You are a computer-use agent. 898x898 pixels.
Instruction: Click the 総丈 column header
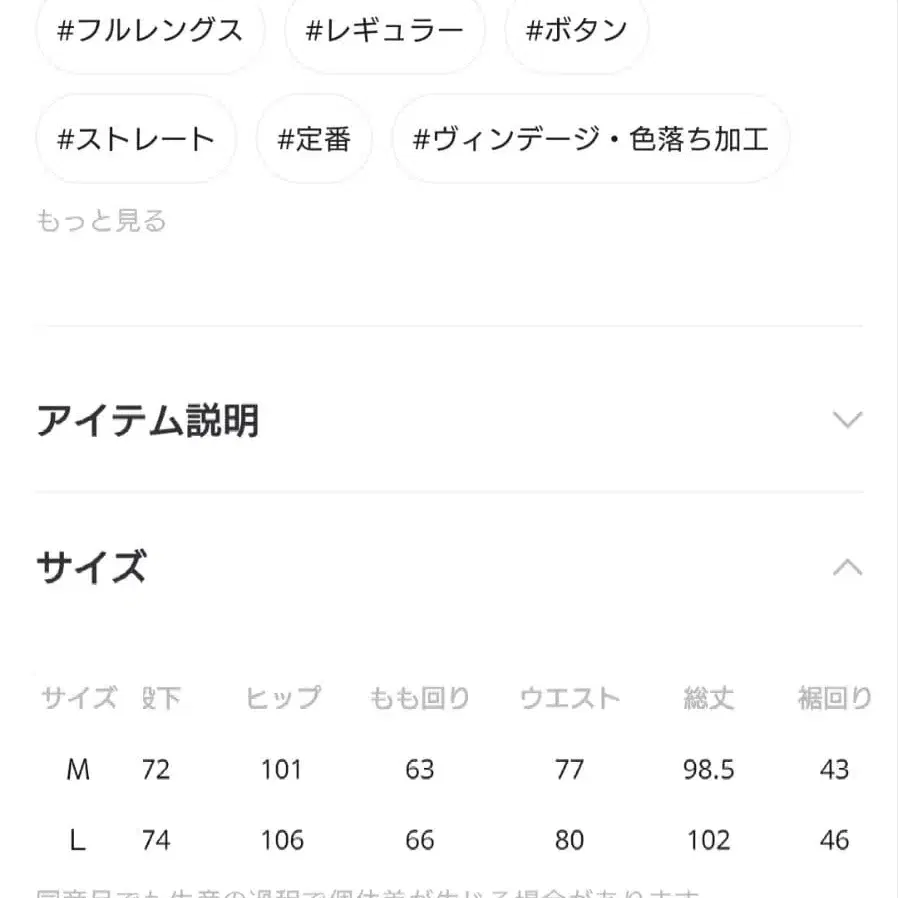[x=708, y=699]
